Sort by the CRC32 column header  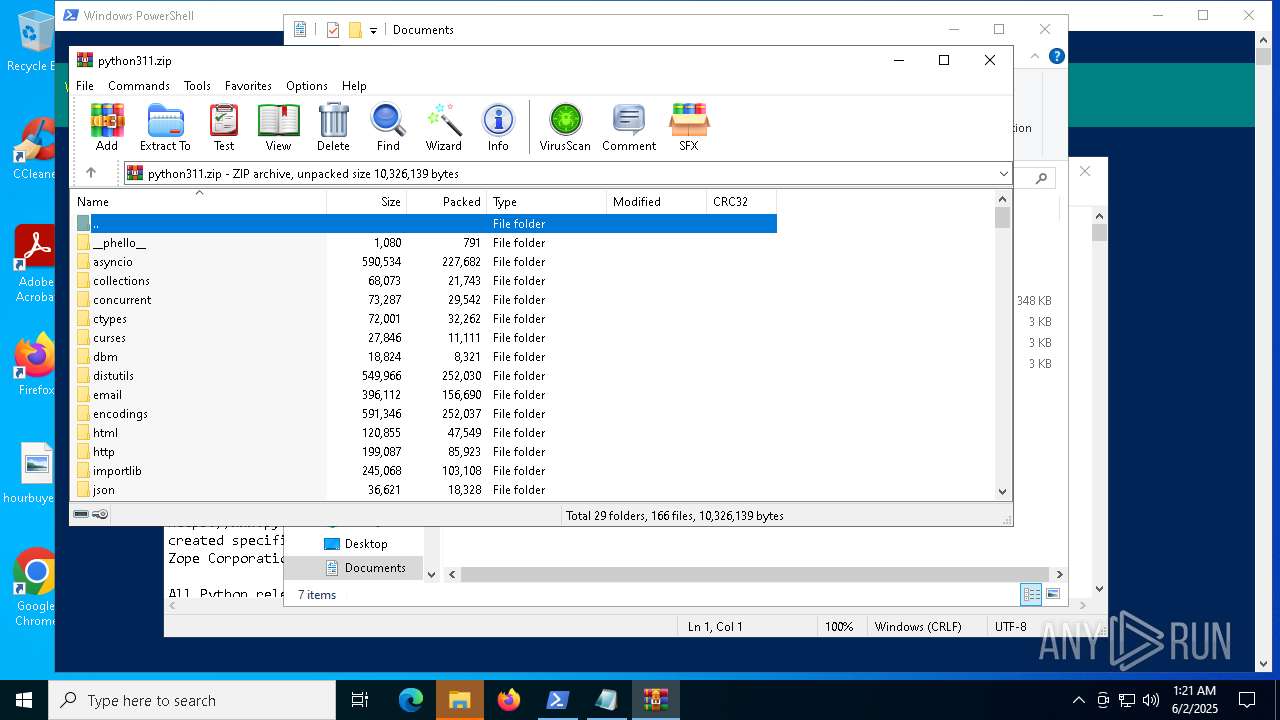[742, 201]
